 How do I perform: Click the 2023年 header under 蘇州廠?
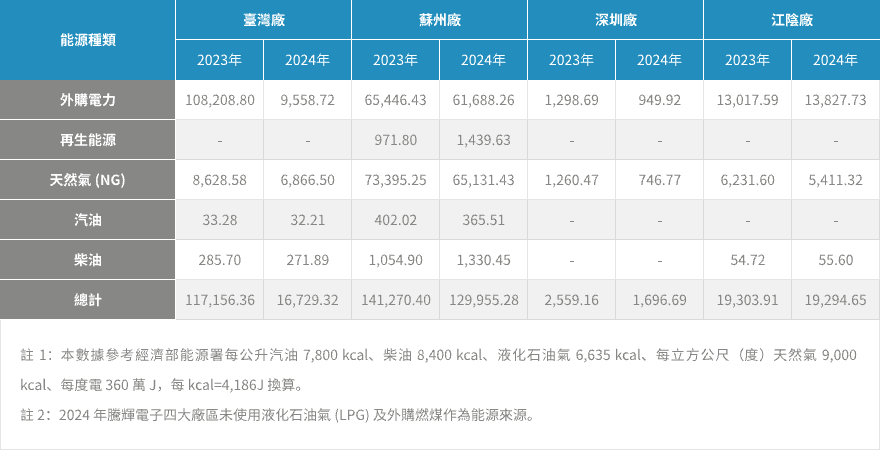click(x=396, y=60)
